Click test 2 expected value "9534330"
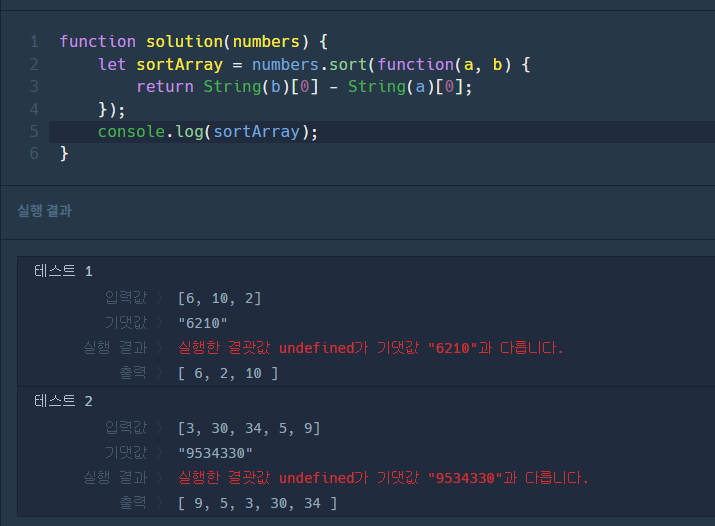 215,453
